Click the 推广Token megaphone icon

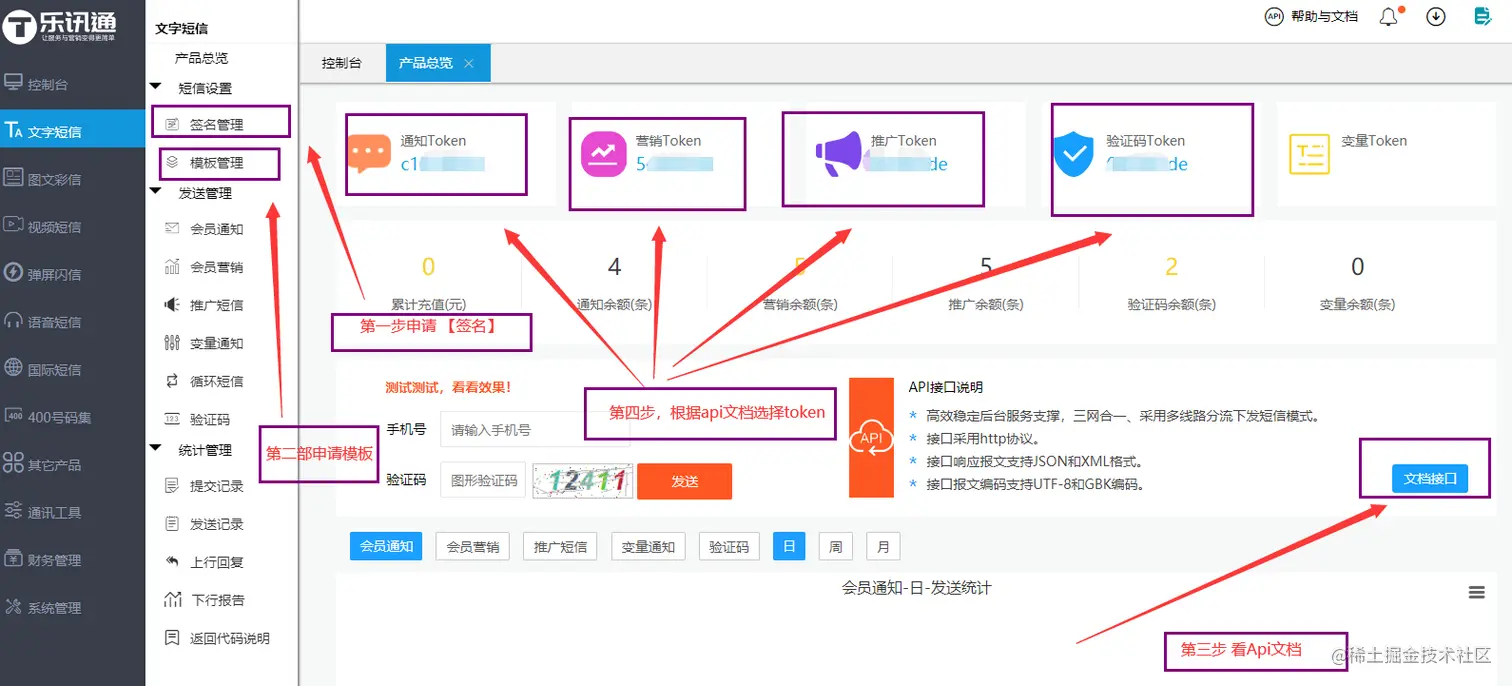point(838,154)
